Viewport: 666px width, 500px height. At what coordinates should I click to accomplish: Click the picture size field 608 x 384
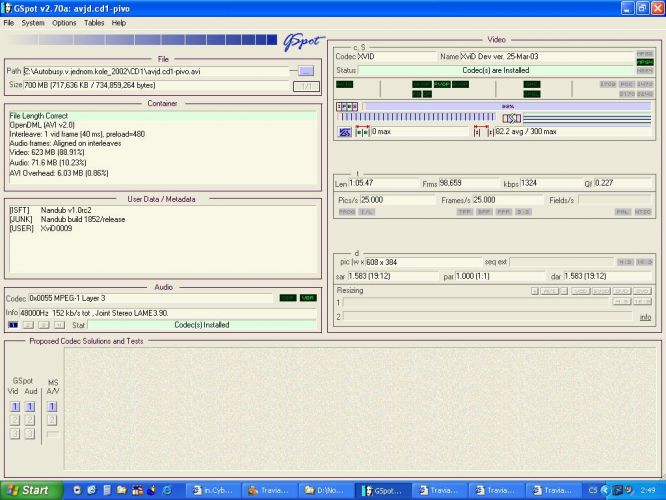[x=423, y=262]
